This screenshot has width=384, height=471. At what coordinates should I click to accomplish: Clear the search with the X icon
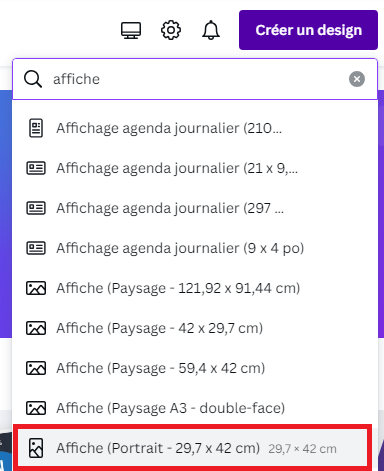coord(357,79)
